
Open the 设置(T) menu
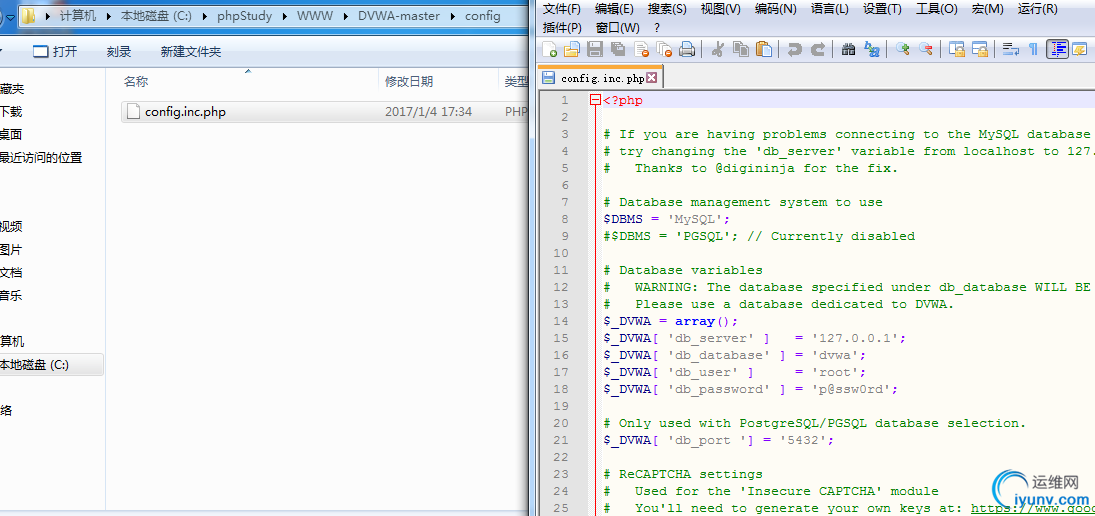click(882, 9)
